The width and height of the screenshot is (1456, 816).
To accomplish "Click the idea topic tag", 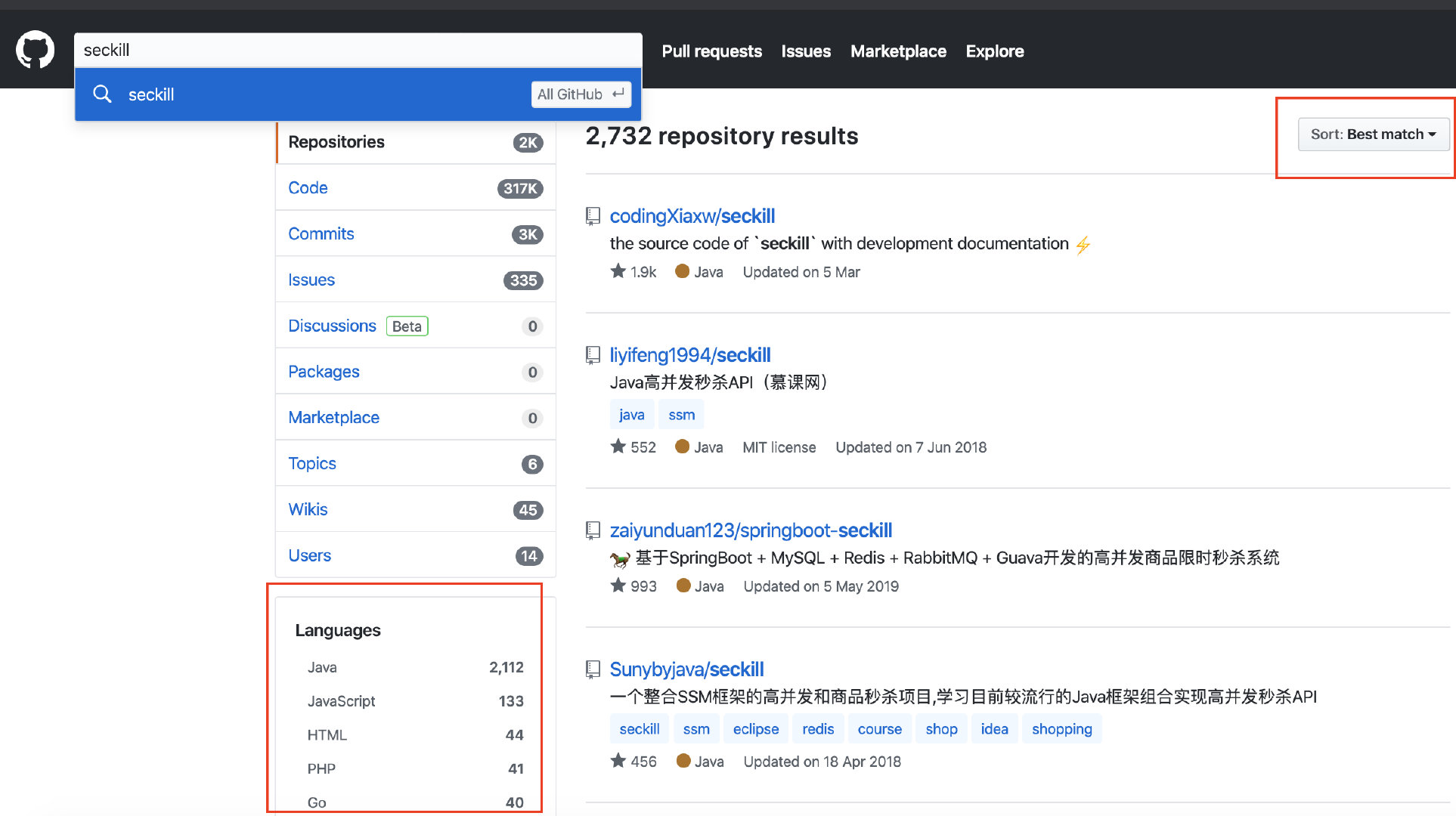I will click(x=995, y=729).
